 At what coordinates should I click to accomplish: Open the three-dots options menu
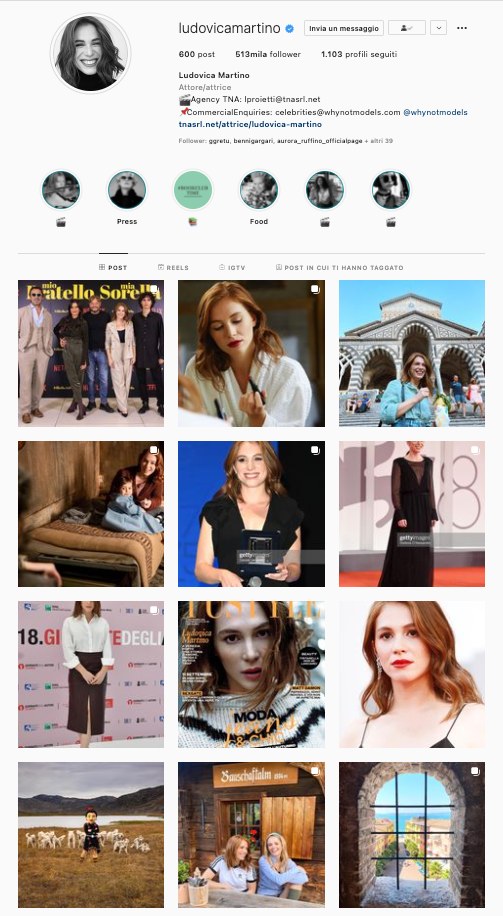(462, 28)
